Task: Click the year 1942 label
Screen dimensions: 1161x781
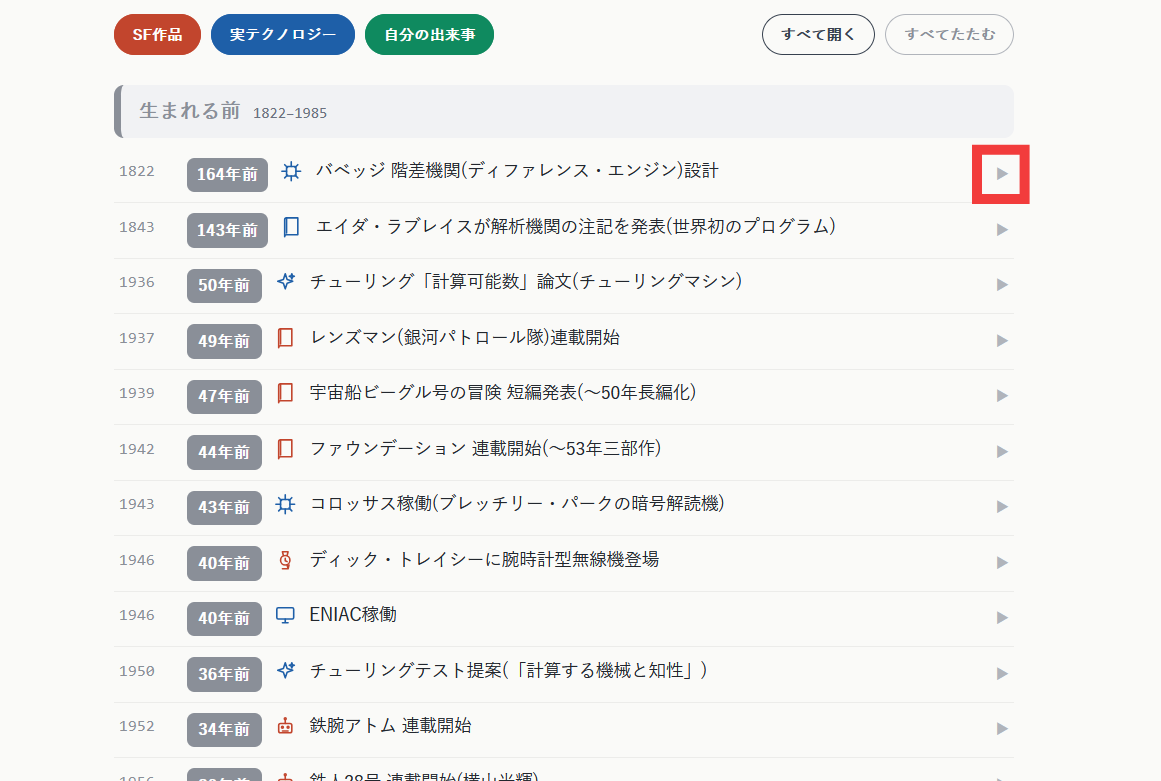Action: 137,449
